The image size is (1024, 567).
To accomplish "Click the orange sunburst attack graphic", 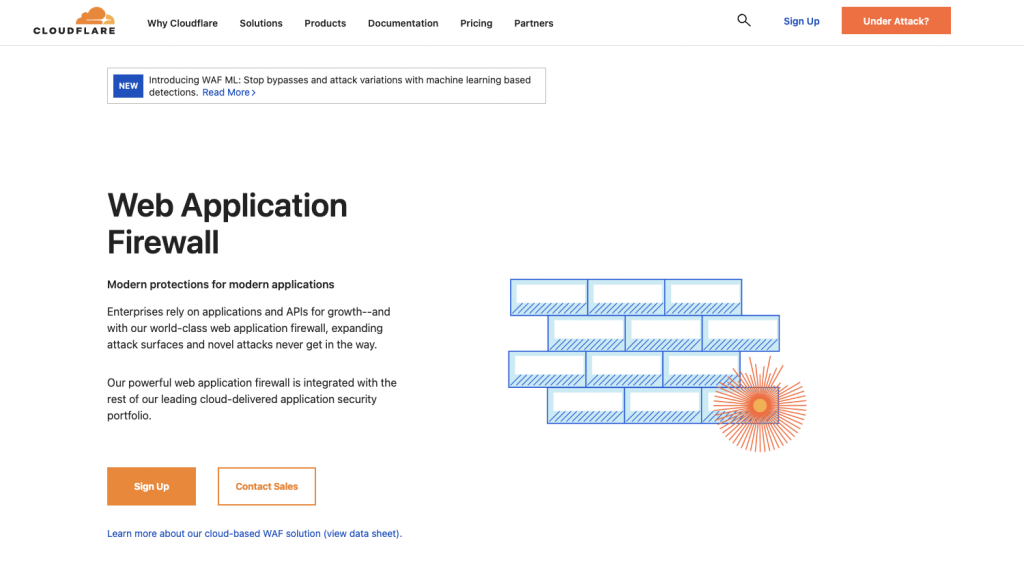I will click(760, 405).
